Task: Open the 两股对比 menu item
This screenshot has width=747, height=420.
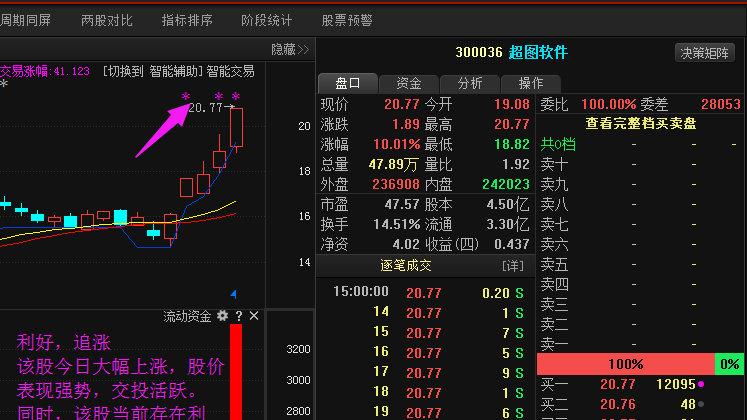Action: 107,20
